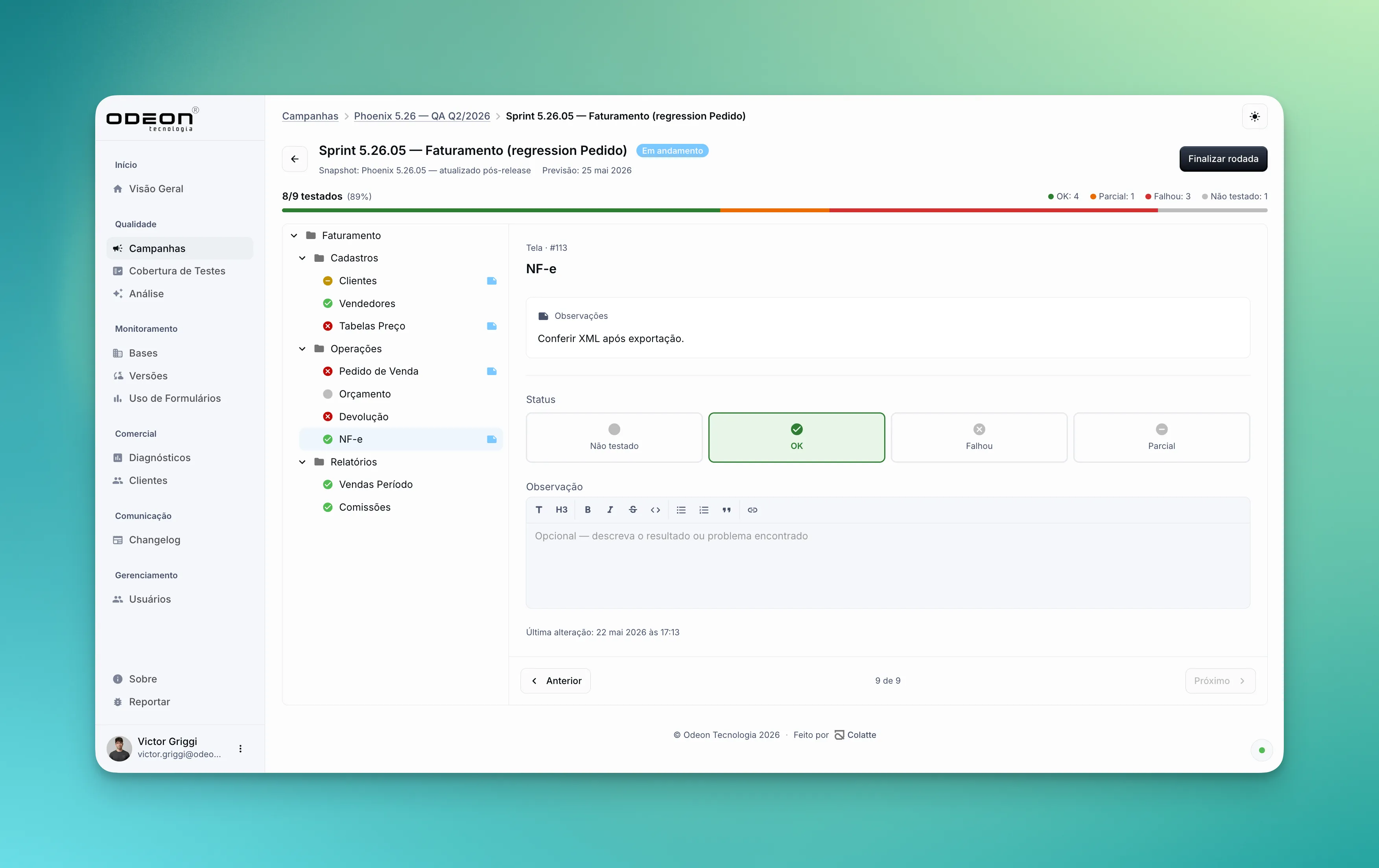Collapse the Operações folder chevron

tap(302, 349)
